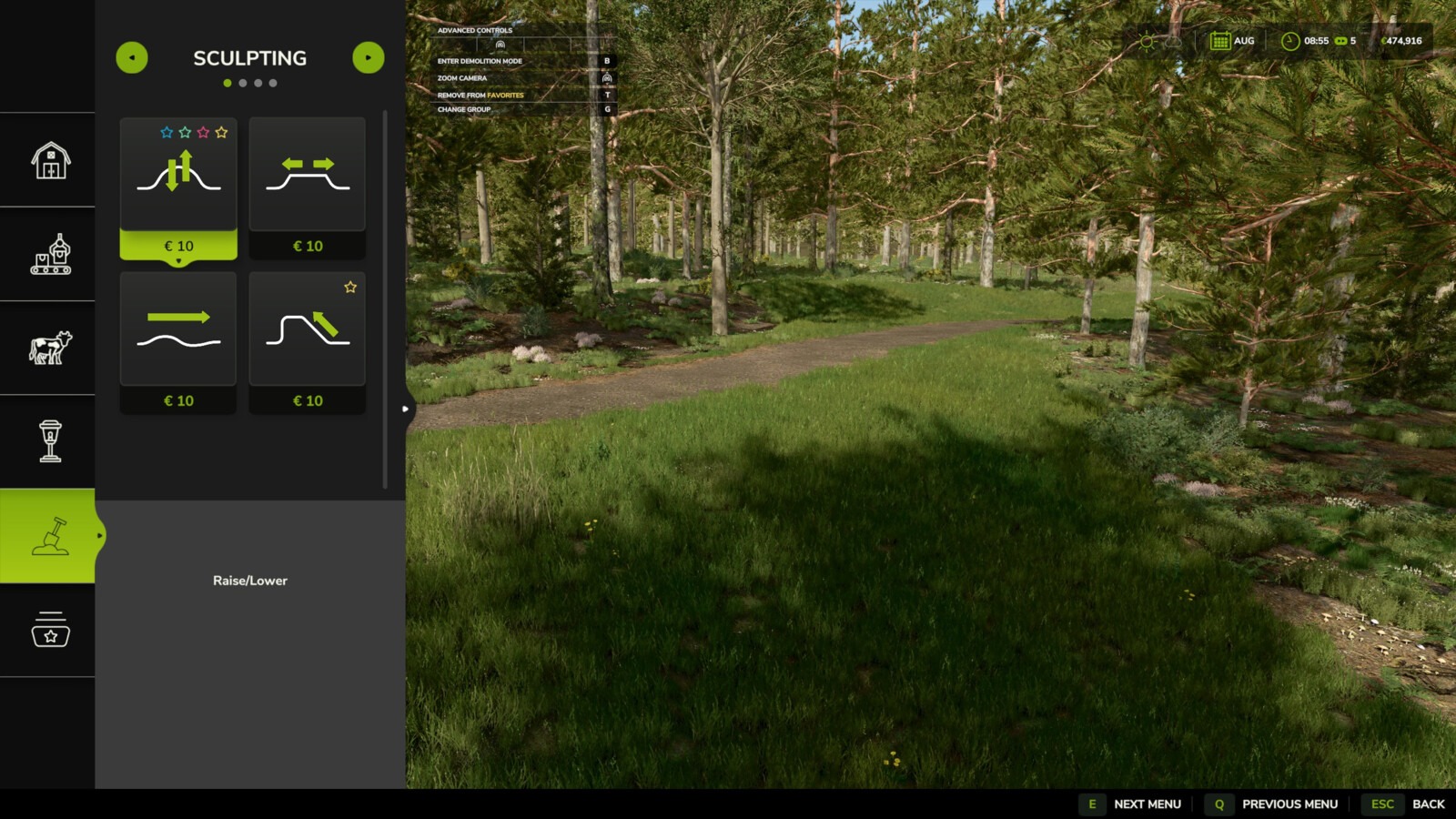
Task: Click NEXT MENU in bottom bar
Action: (x=1147, y=804)
